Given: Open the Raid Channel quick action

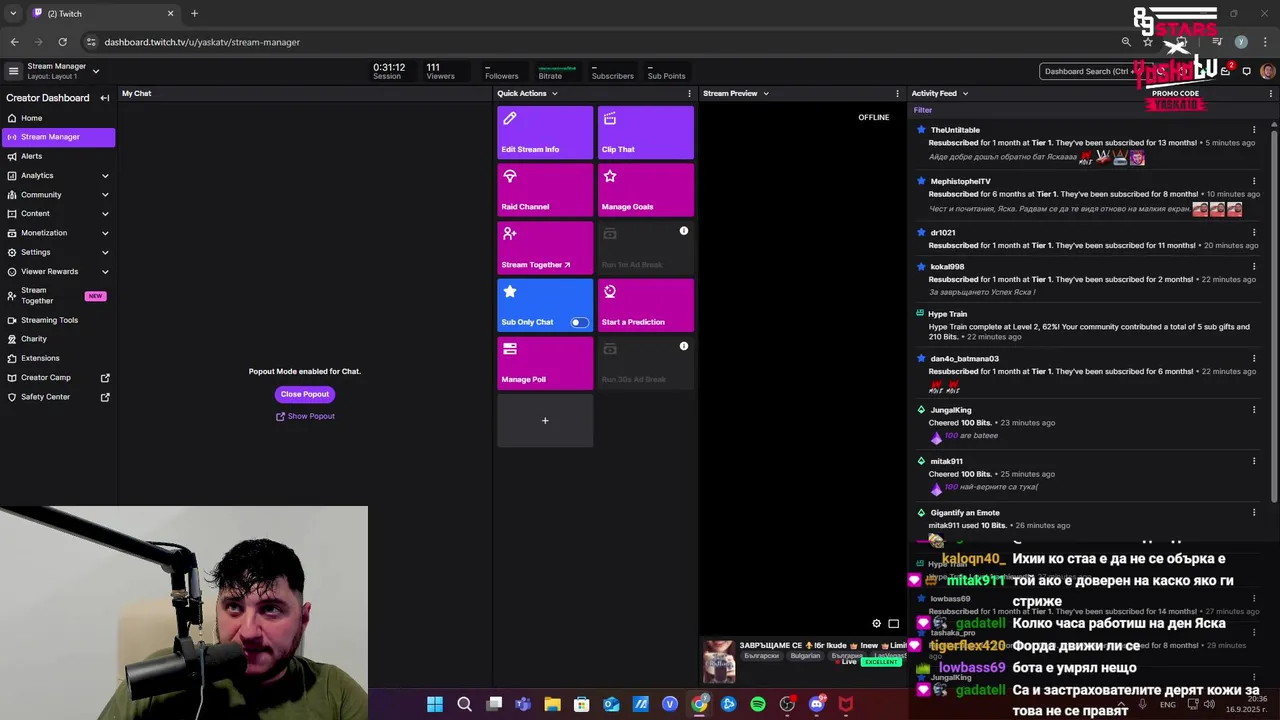Looking at the screenshot, I should [x=545, y=190].
